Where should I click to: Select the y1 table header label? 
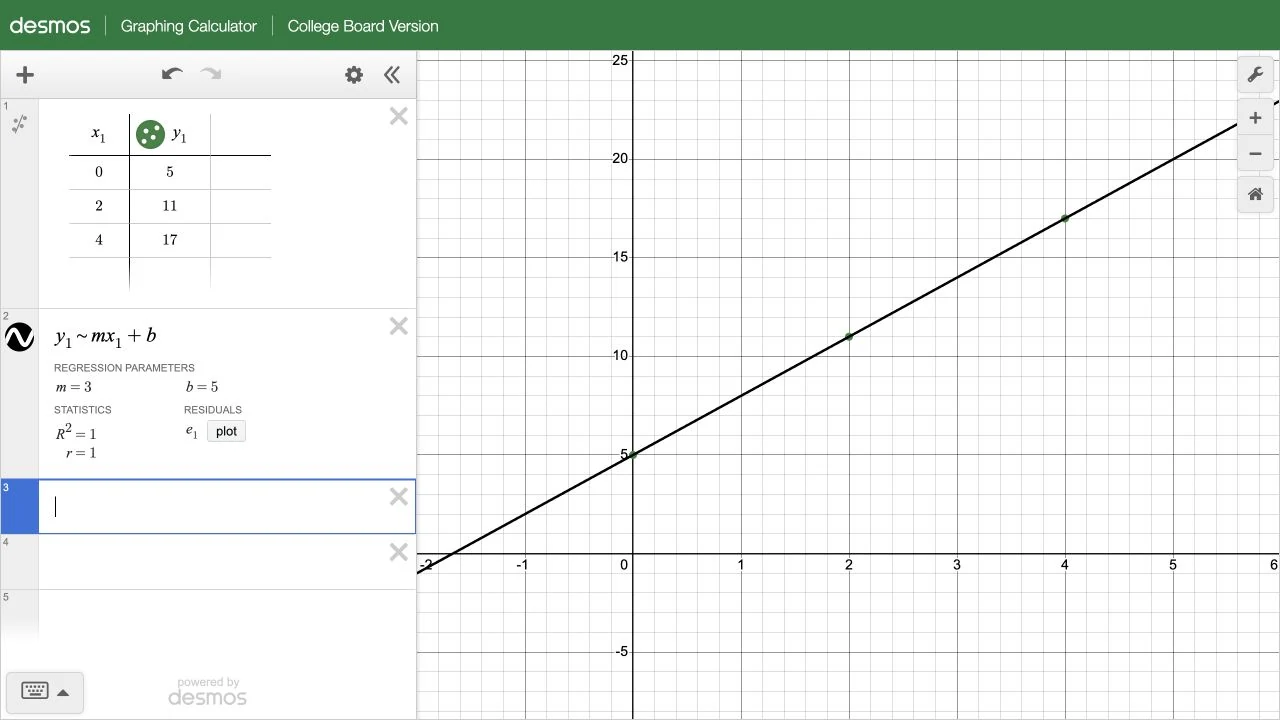coord(179,134)
